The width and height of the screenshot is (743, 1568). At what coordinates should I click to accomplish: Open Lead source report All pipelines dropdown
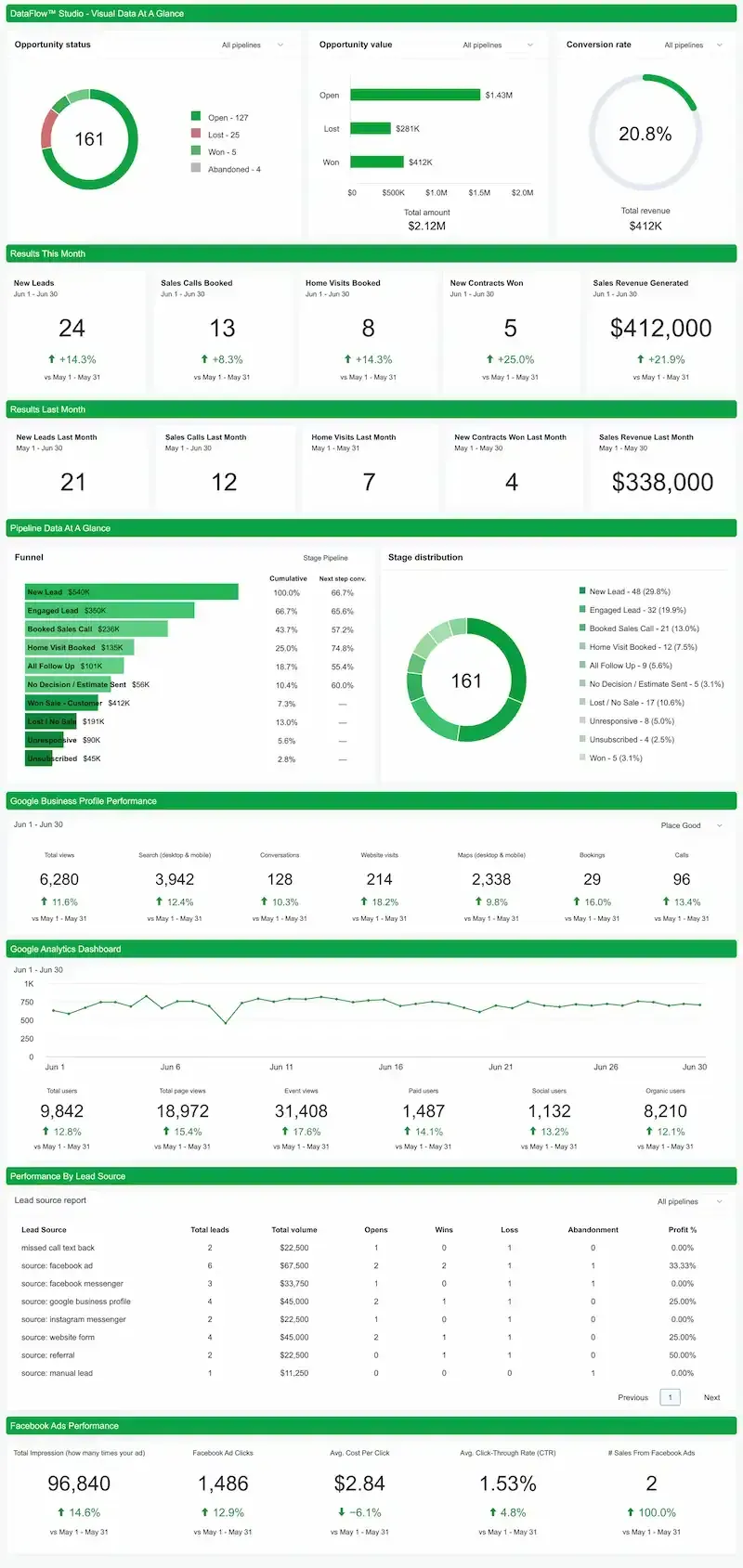click(689, 1201)
